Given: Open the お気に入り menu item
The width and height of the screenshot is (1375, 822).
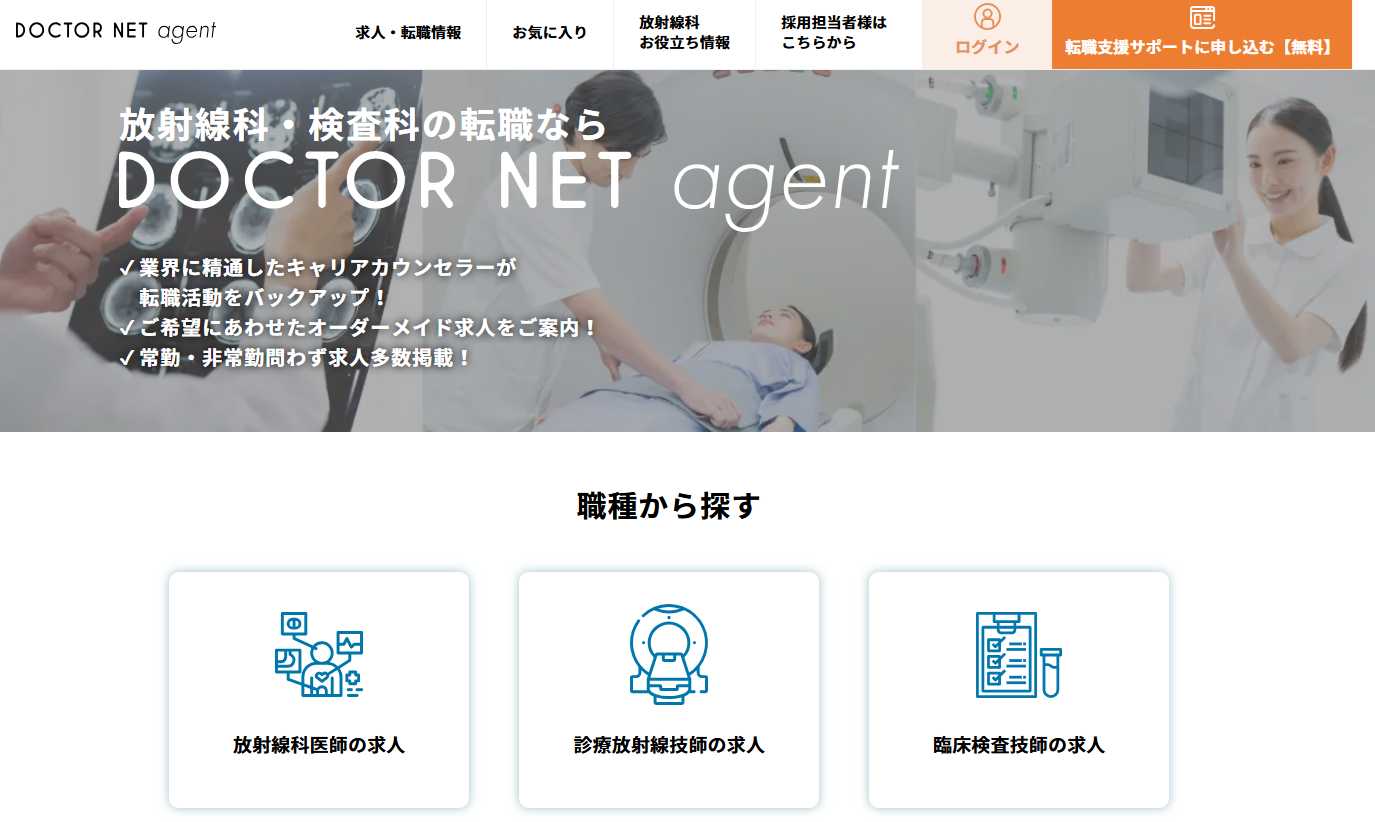Looking at the screenshot, I should pyautogui.click(x=550, y=33).
